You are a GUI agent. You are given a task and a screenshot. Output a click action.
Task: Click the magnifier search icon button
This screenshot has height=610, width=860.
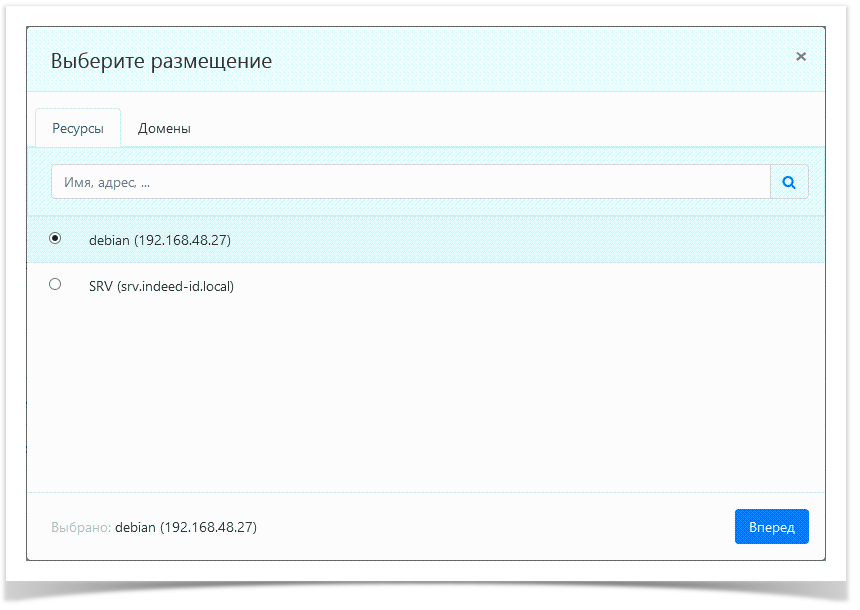click(789, 183)
